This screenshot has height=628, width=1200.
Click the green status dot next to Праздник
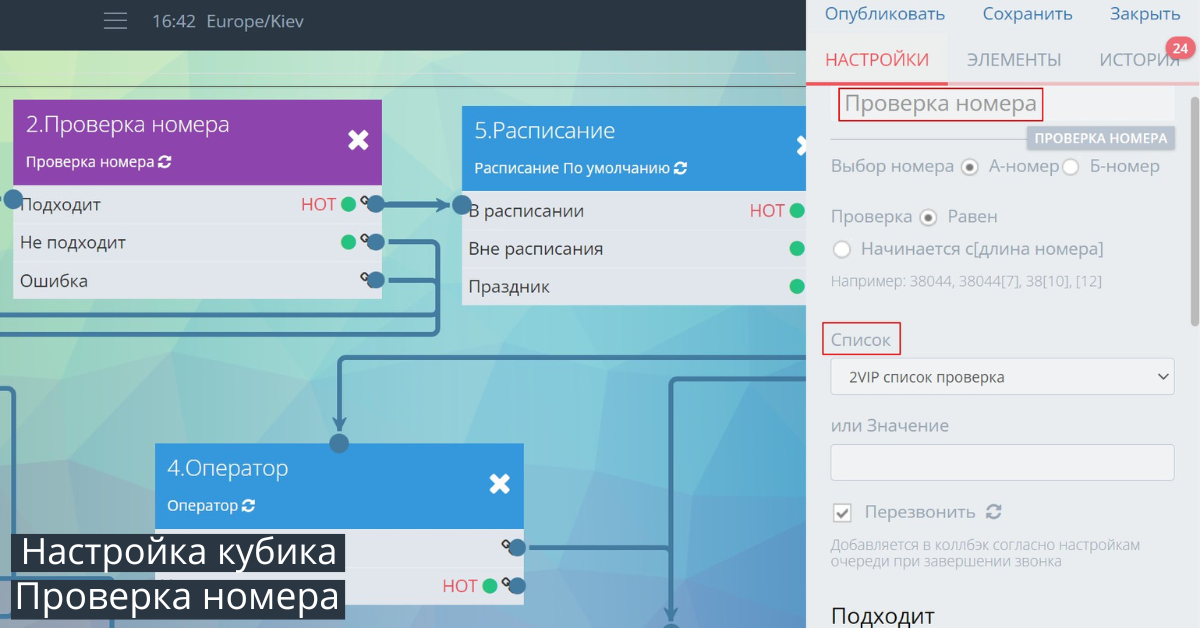[x=797, y=286]
